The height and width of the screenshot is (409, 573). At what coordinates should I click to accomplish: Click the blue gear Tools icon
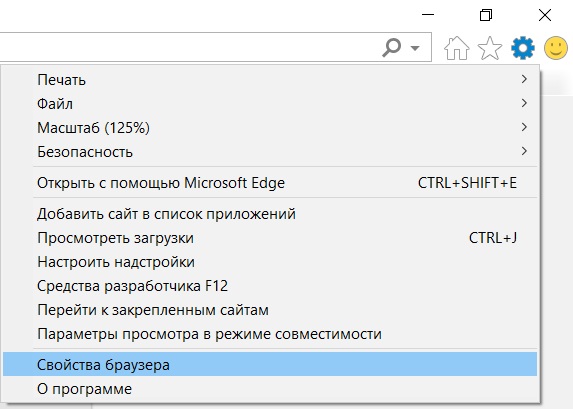point(523,48)
